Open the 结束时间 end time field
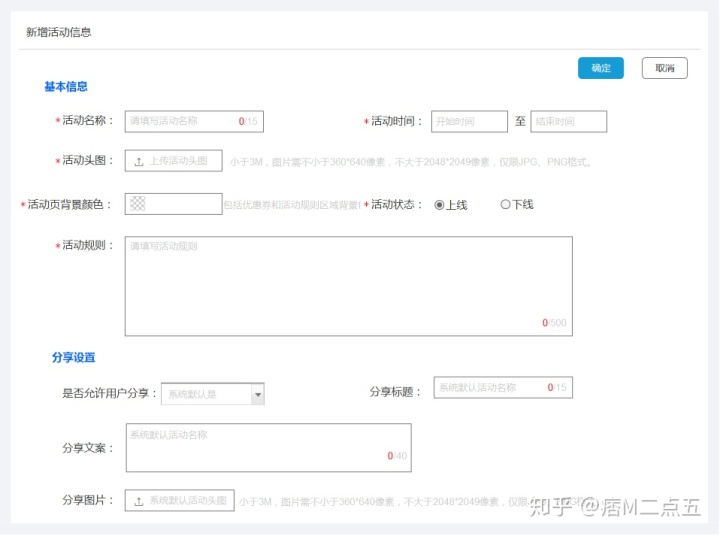The height and width of the screenshot is (536, 720). click(568, 121)
